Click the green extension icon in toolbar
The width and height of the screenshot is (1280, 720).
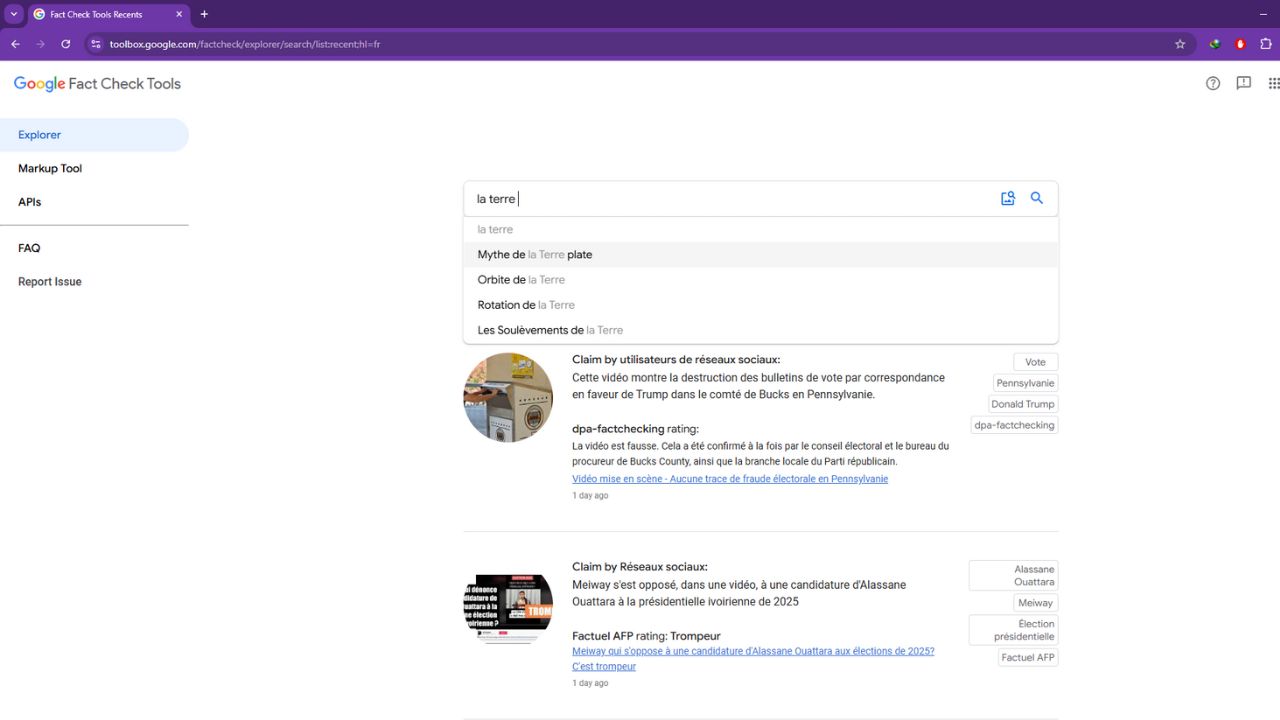[1215, 44]
